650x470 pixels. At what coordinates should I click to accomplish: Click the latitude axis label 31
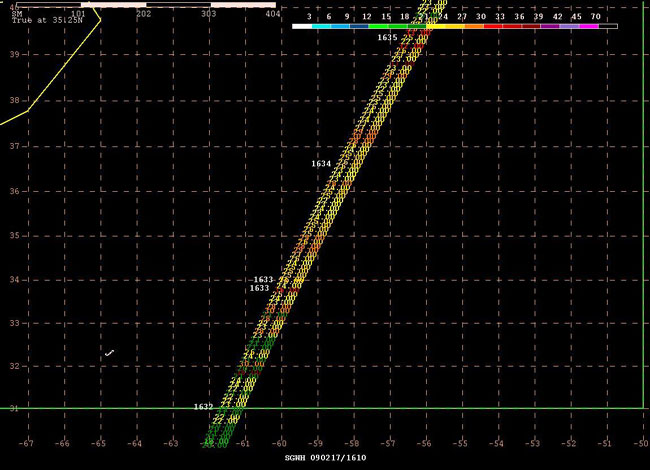coord(14,408)
